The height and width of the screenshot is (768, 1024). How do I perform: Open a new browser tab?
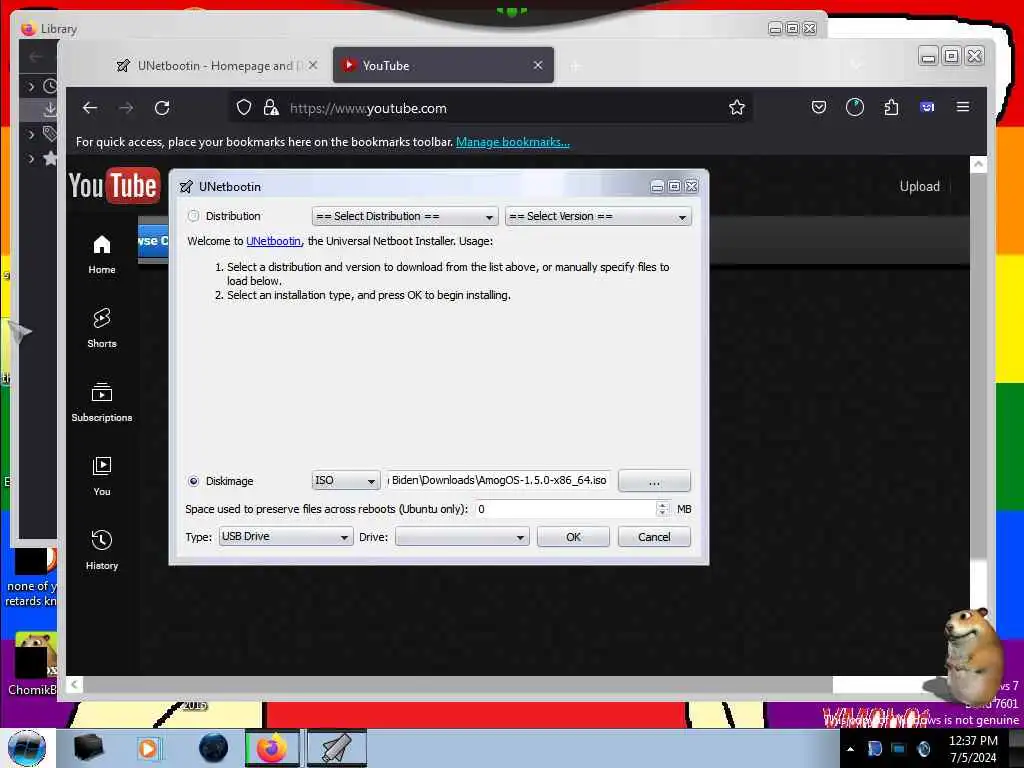[x=575, y=66]
